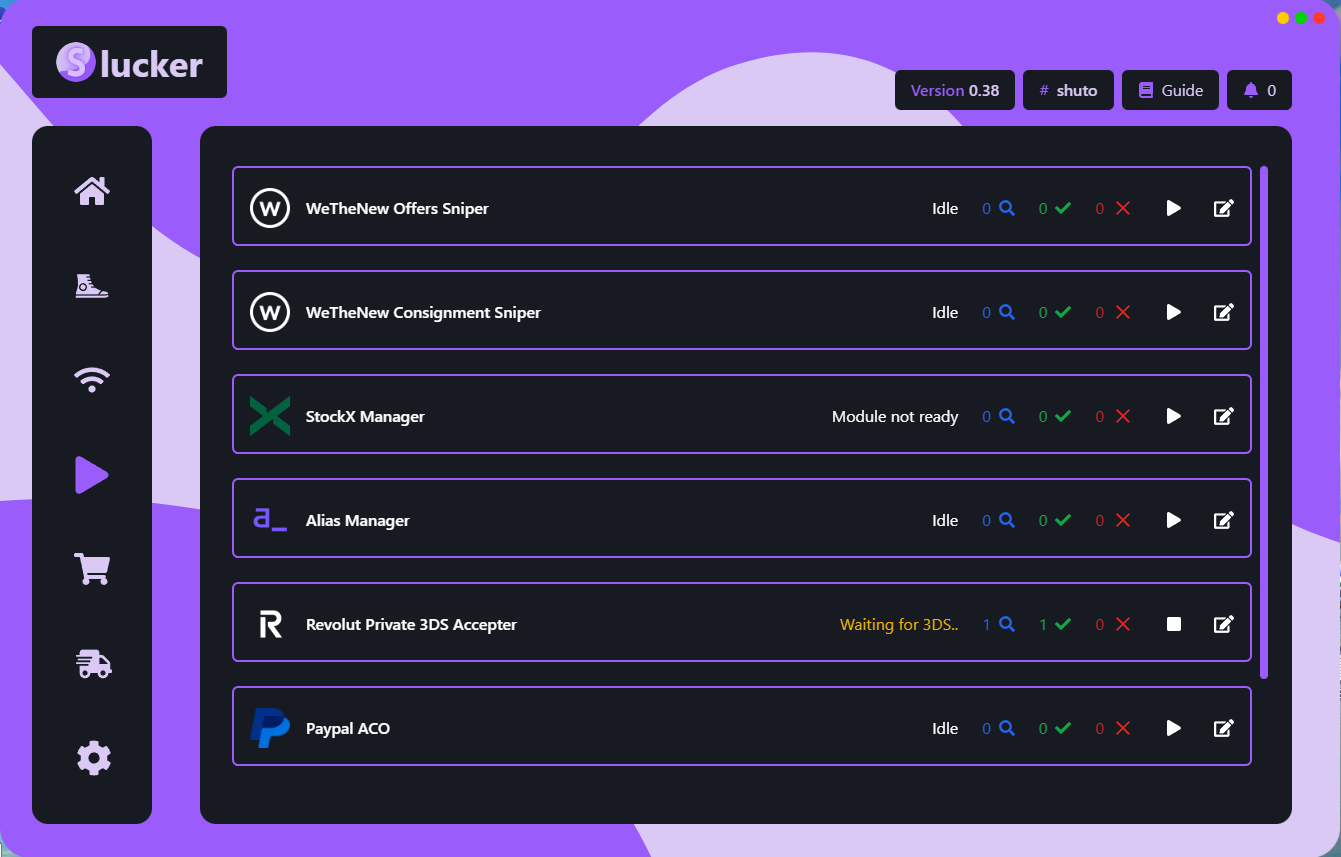Click the Revolut logo icon
This screenshot has width=1341, height=857.
[270, 625]
